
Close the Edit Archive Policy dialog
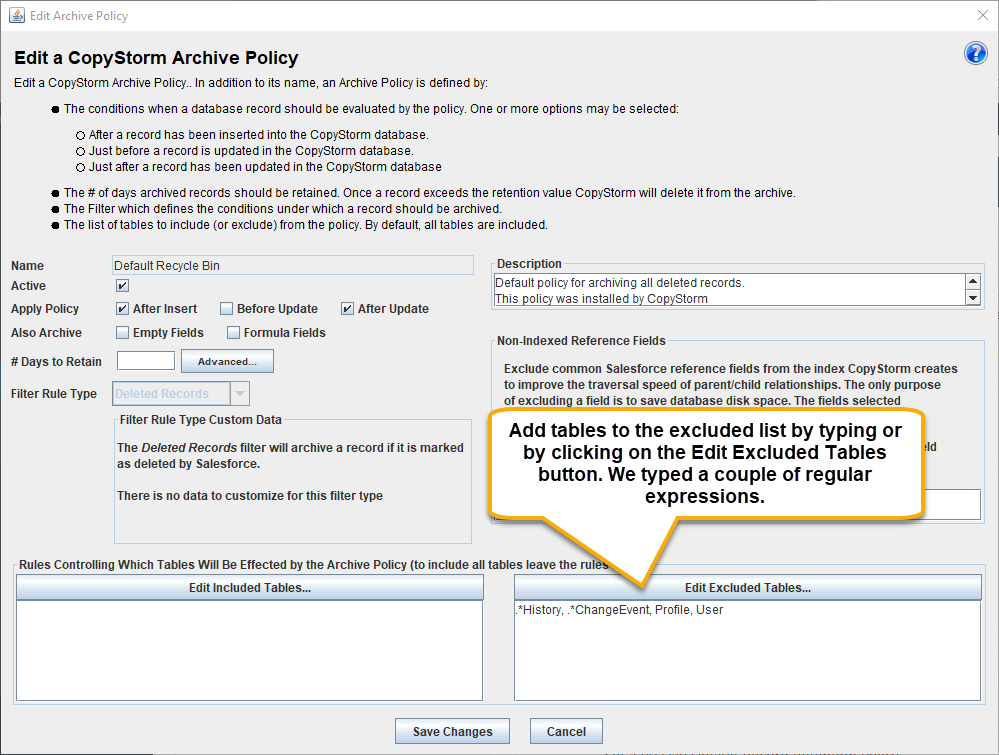coord(982,15)
